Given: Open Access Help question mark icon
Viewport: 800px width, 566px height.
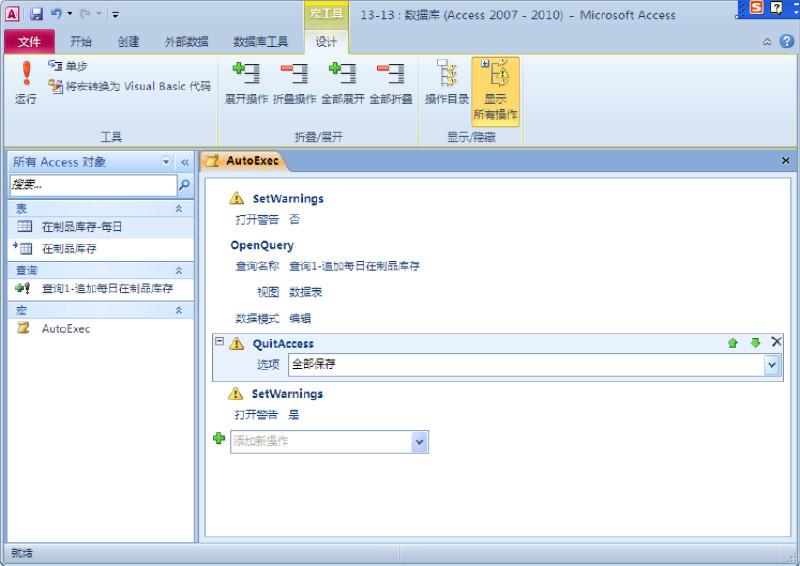Looking at the screenshot, I should [787, 41].
